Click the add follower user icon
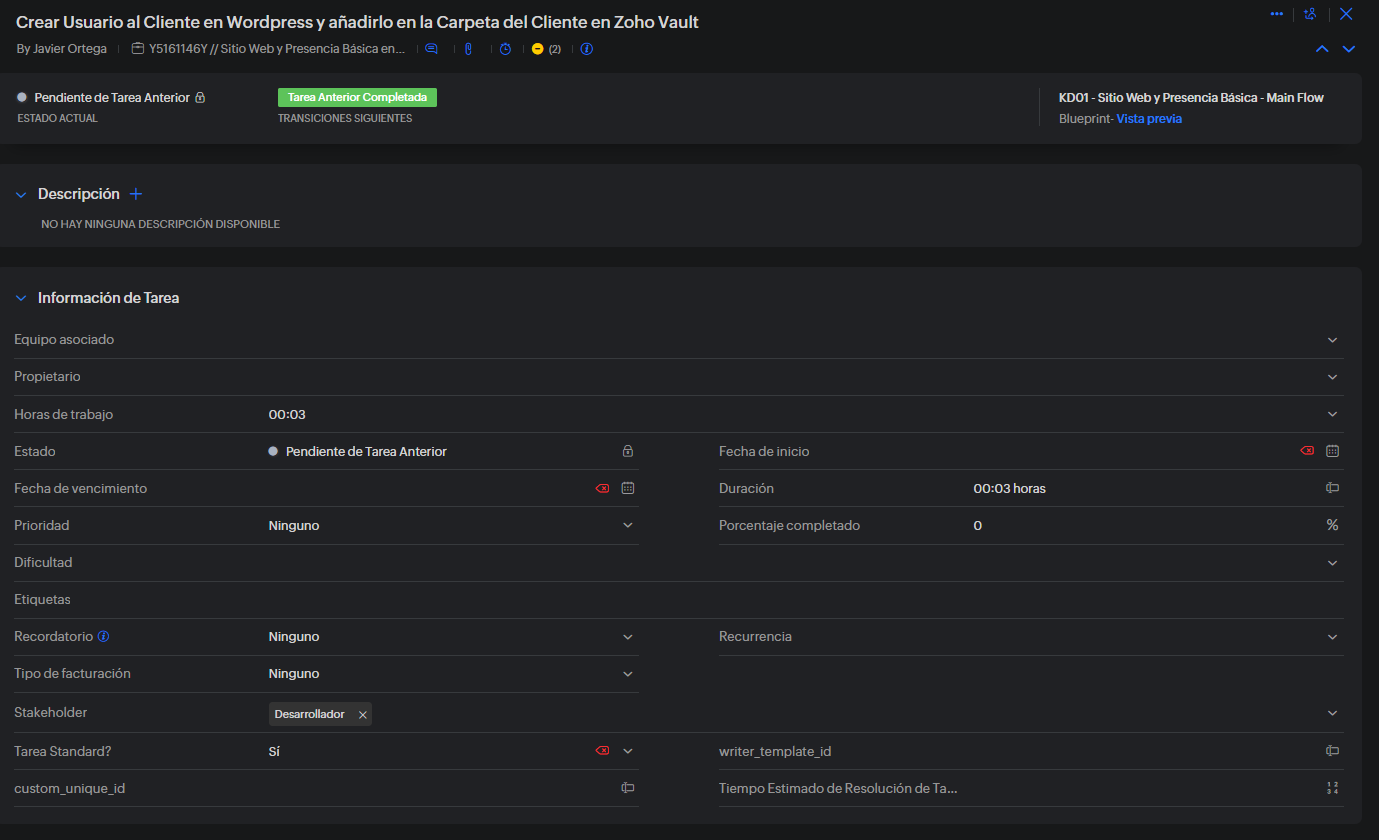Viewport: 1379px width, 840px height. 1310,14
